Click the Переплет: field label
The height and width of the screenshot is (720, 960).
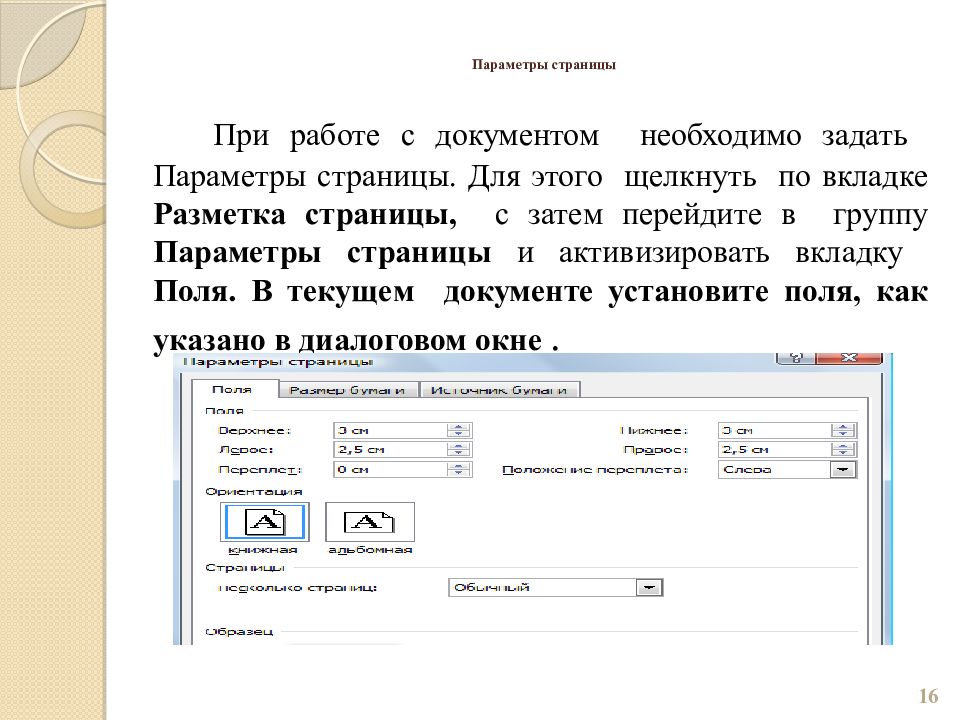(x=260, y=470)
